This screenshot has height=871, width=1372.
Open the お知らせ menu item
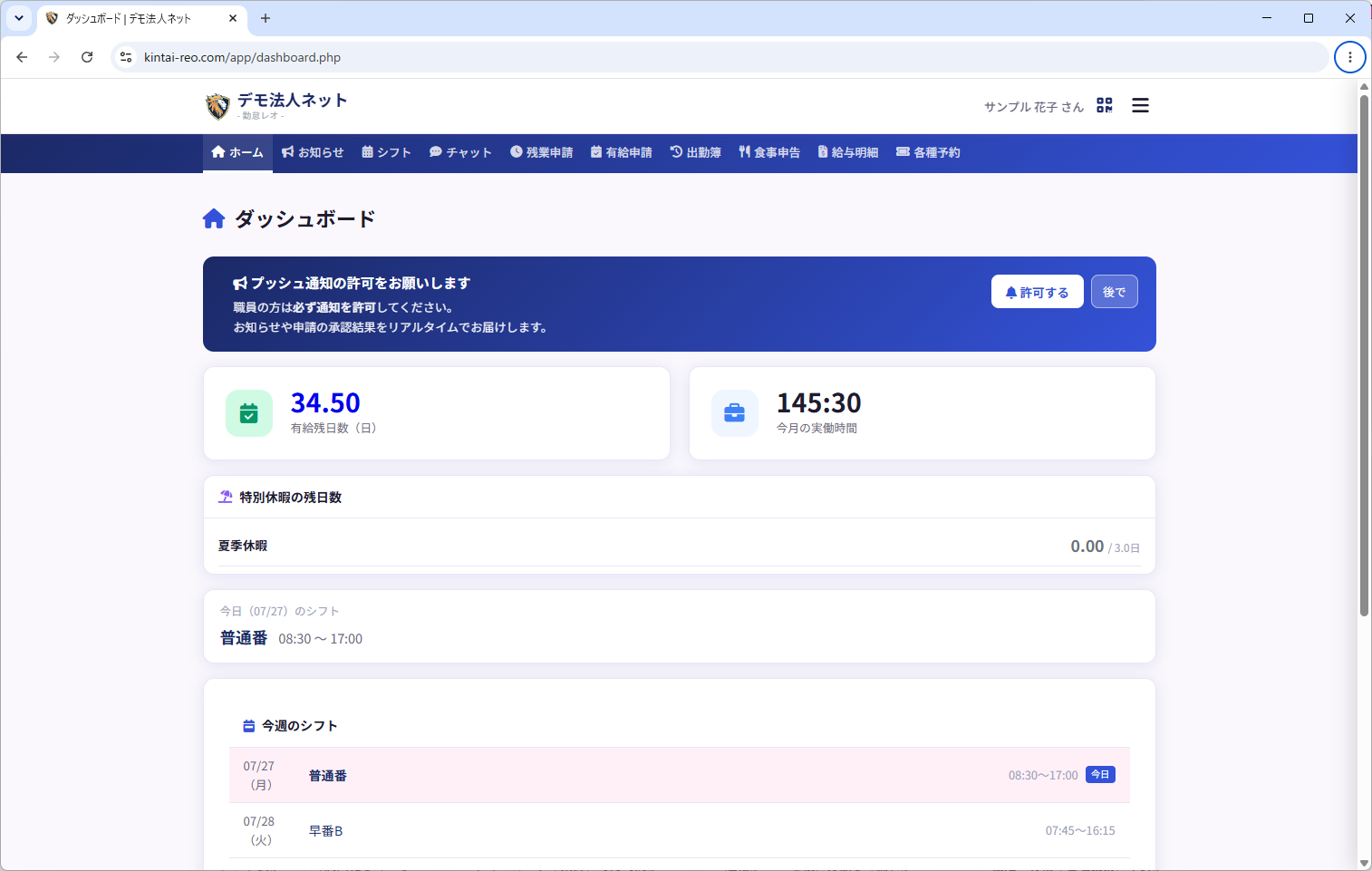313,152
